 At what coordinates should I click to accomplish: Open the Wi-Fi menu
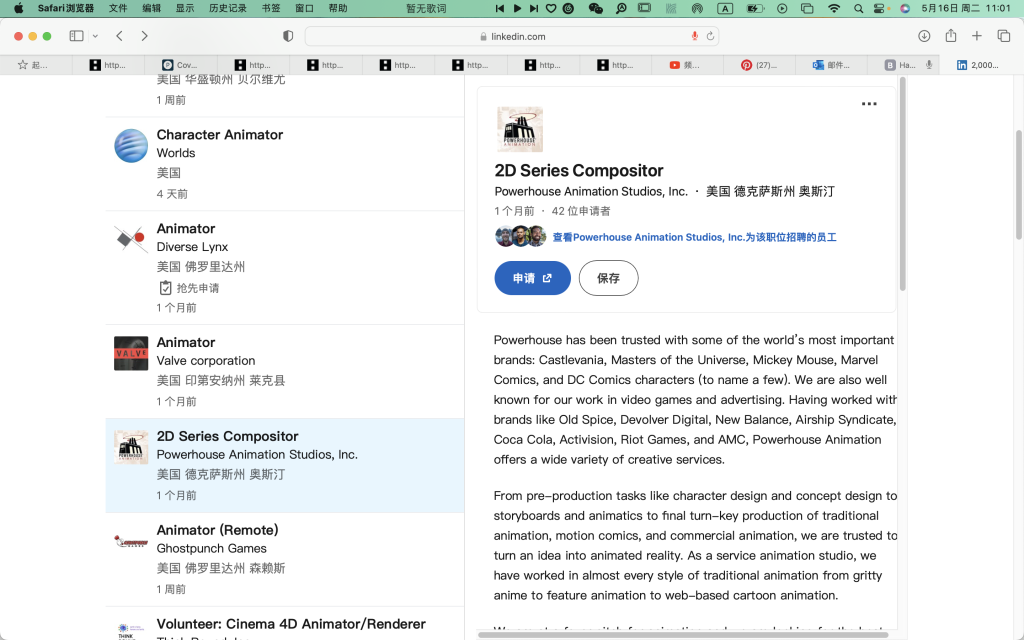coord(834,8)
